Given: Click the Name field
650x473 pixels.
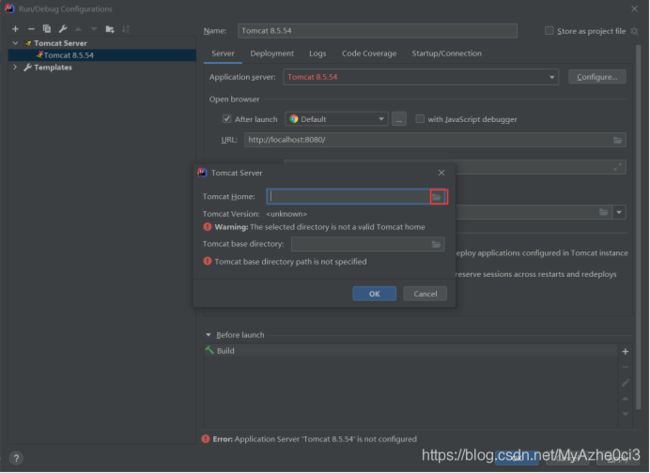Looking at the screenshot, I should click(x=377, y=31).
